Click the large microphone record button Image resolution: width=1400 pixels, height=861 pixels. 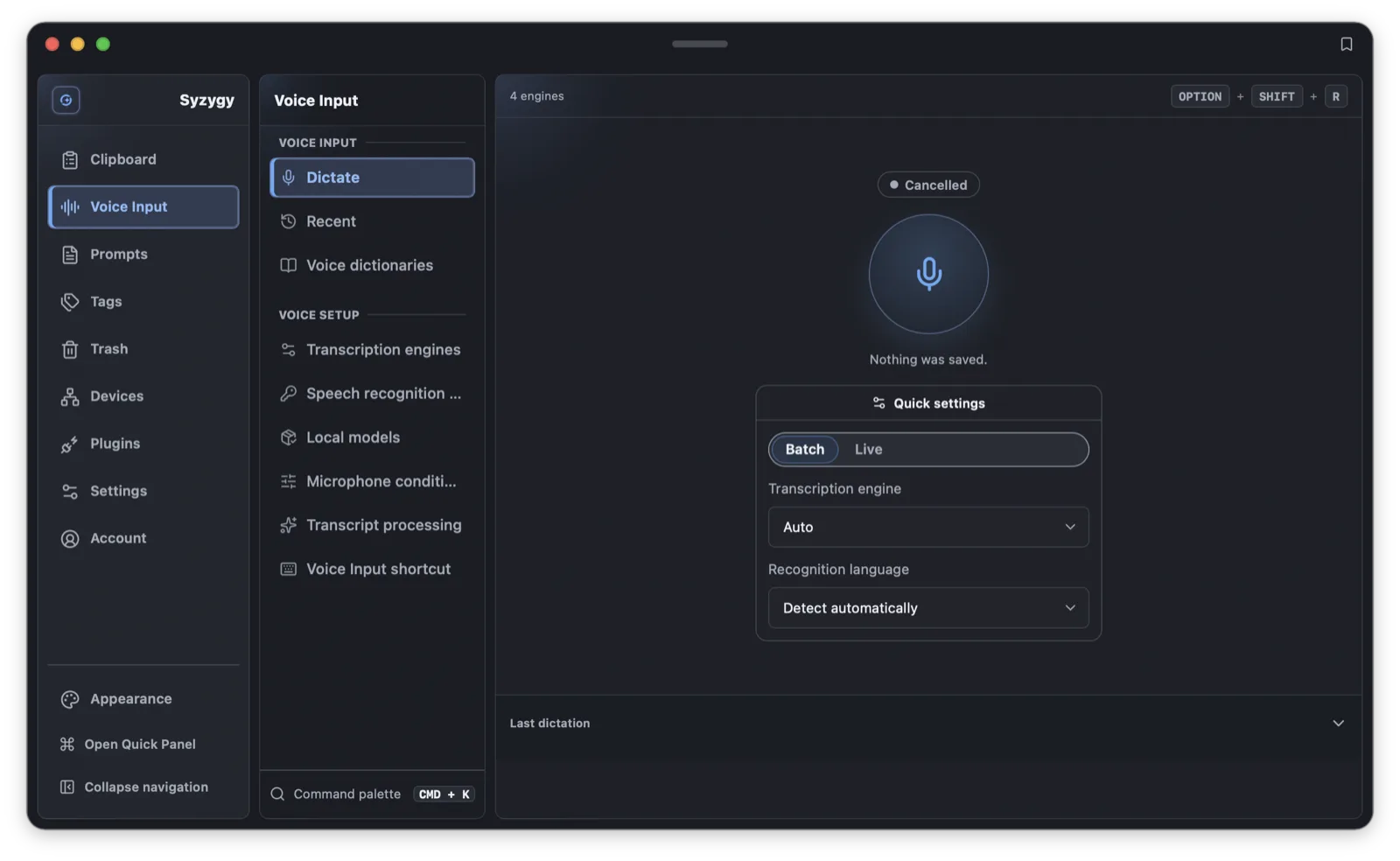[x=928, y=274]
